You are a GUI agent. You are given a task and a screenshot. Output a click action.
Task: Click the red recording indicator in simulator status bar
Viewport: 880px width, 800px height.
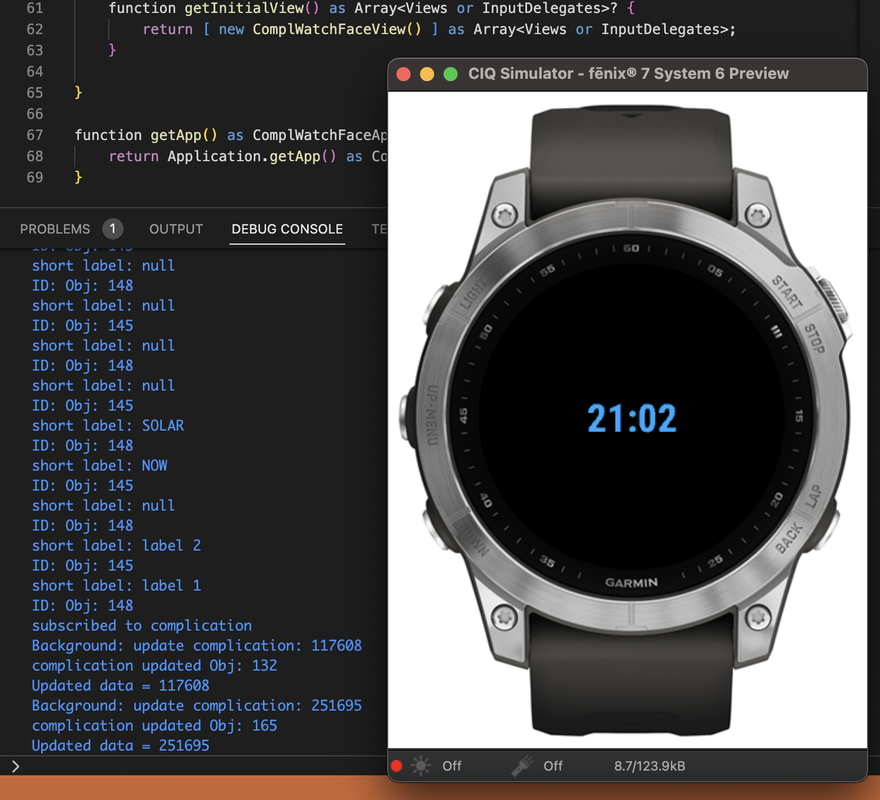pos(396,766)
